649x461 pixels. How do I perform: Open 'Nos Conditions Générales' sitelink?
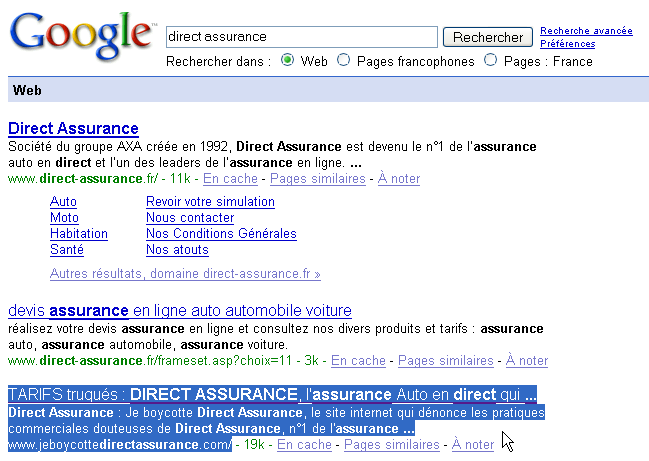(221, 234)
